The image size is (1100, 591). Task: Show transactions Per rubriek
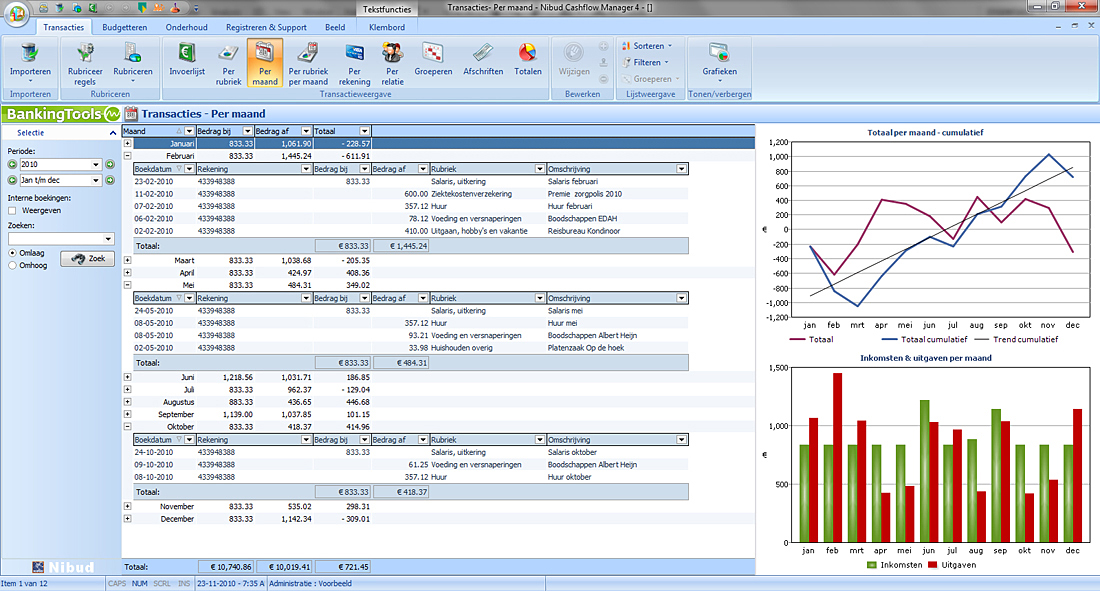228,62
